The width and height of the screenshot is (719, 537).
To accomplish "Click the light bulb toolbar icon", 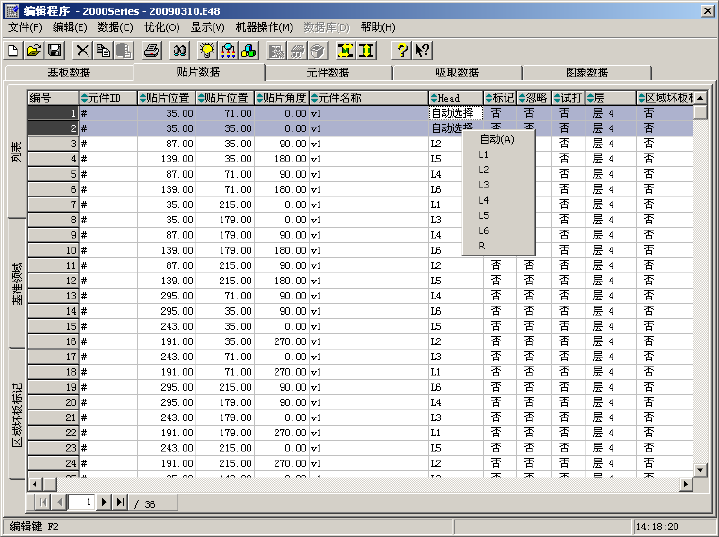I will tap(207, 50).
